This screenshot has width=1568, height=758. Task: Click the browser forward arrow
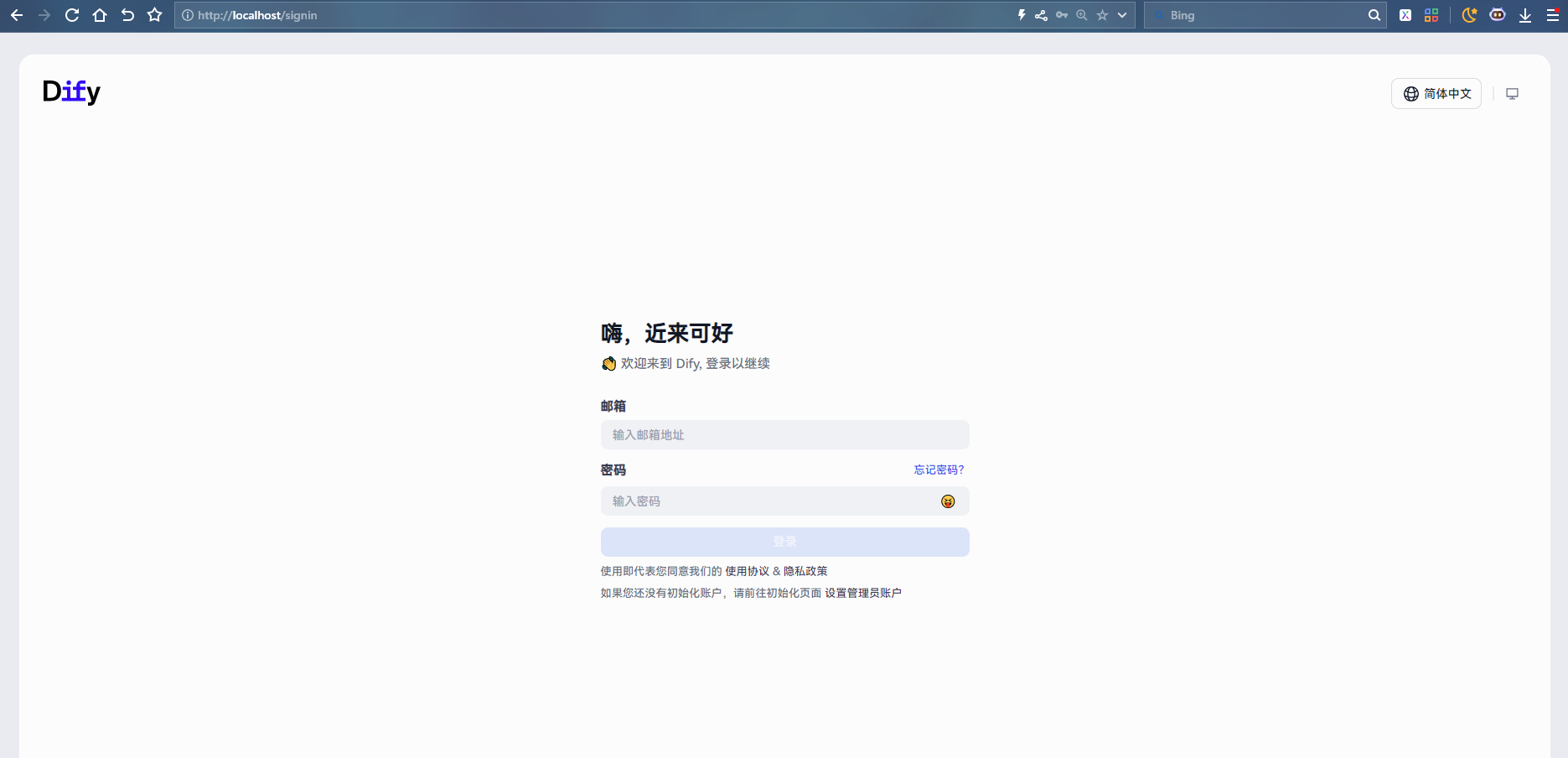click(x=44, y=15)
